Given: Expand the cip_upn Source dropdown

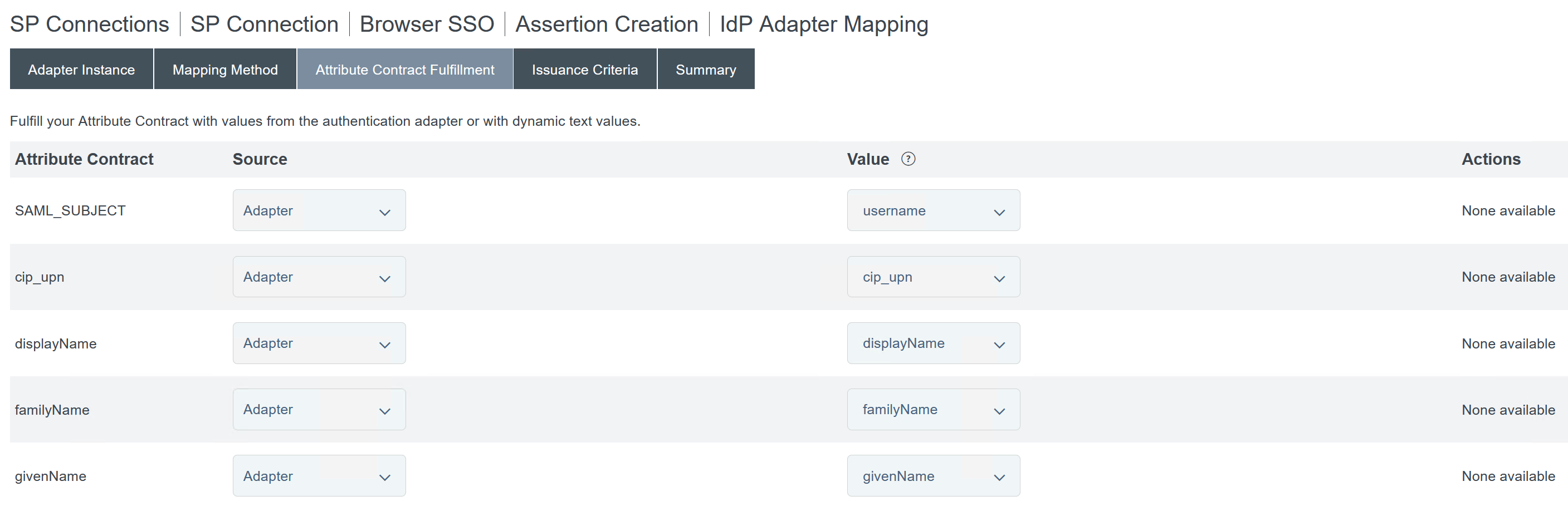Looking at the screenshot, I should click(319, 277).
